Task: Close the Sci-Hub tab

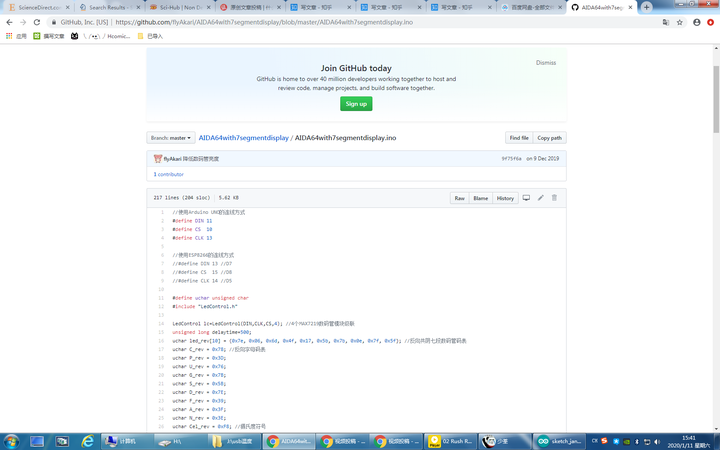Action: pyautogui.click(x=209, y=7)
